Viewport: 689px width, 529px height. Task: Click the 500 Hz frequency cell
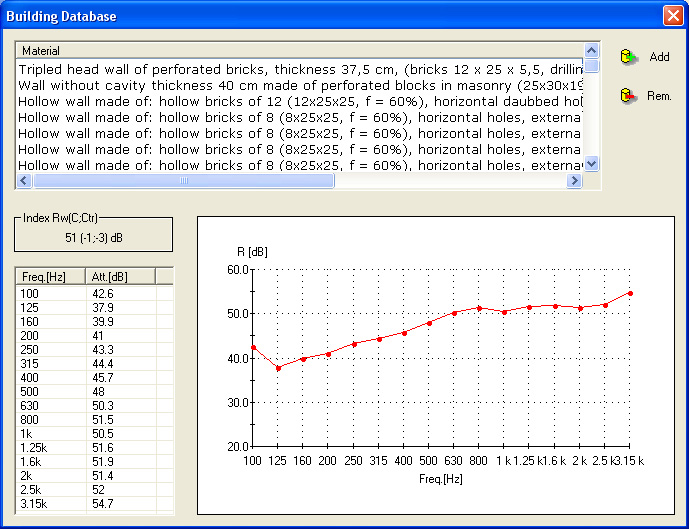coord(51,392)
